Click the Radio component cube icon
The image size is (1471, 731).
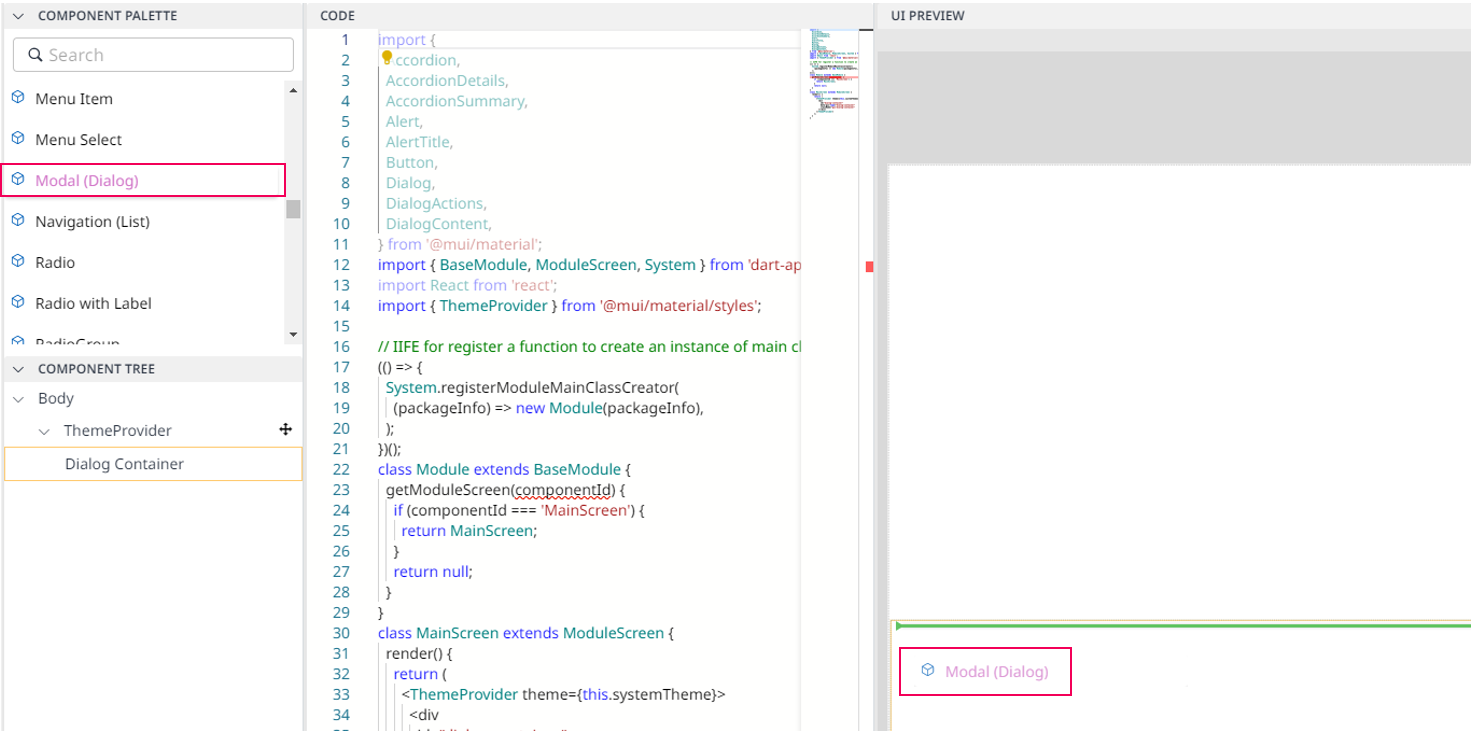pyautogui.click(x=17, y=262)
